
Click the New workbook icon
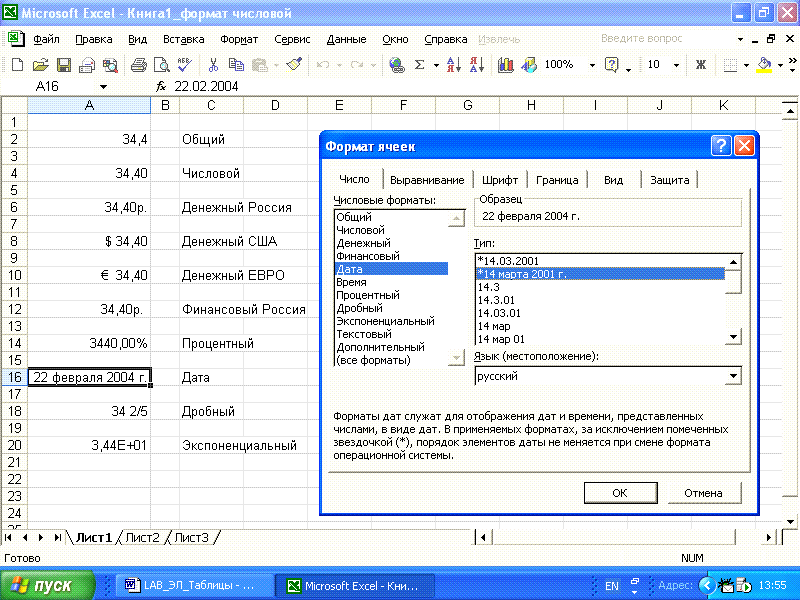17,65
